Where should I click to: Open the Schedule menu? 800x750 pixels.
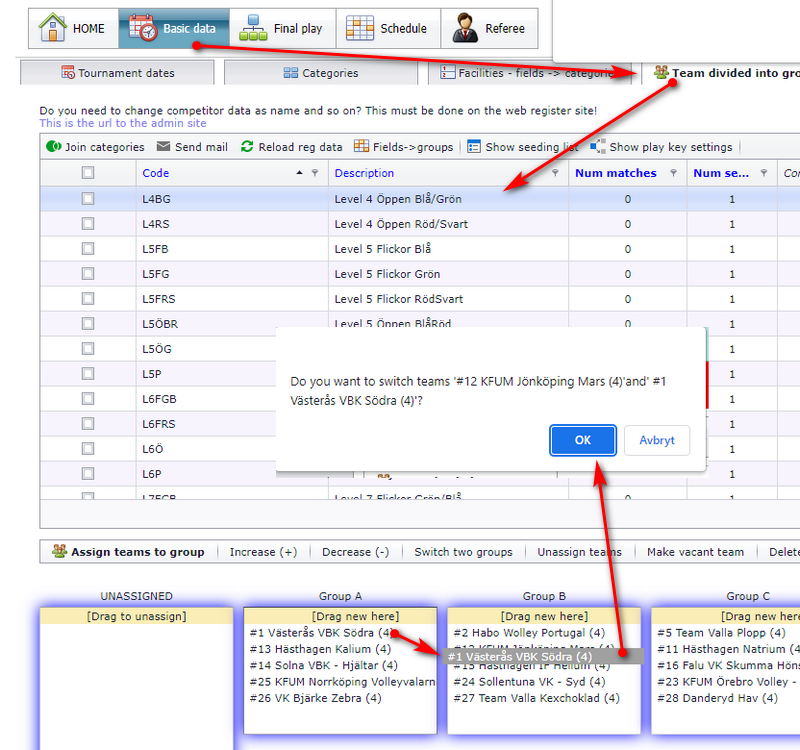388,28
